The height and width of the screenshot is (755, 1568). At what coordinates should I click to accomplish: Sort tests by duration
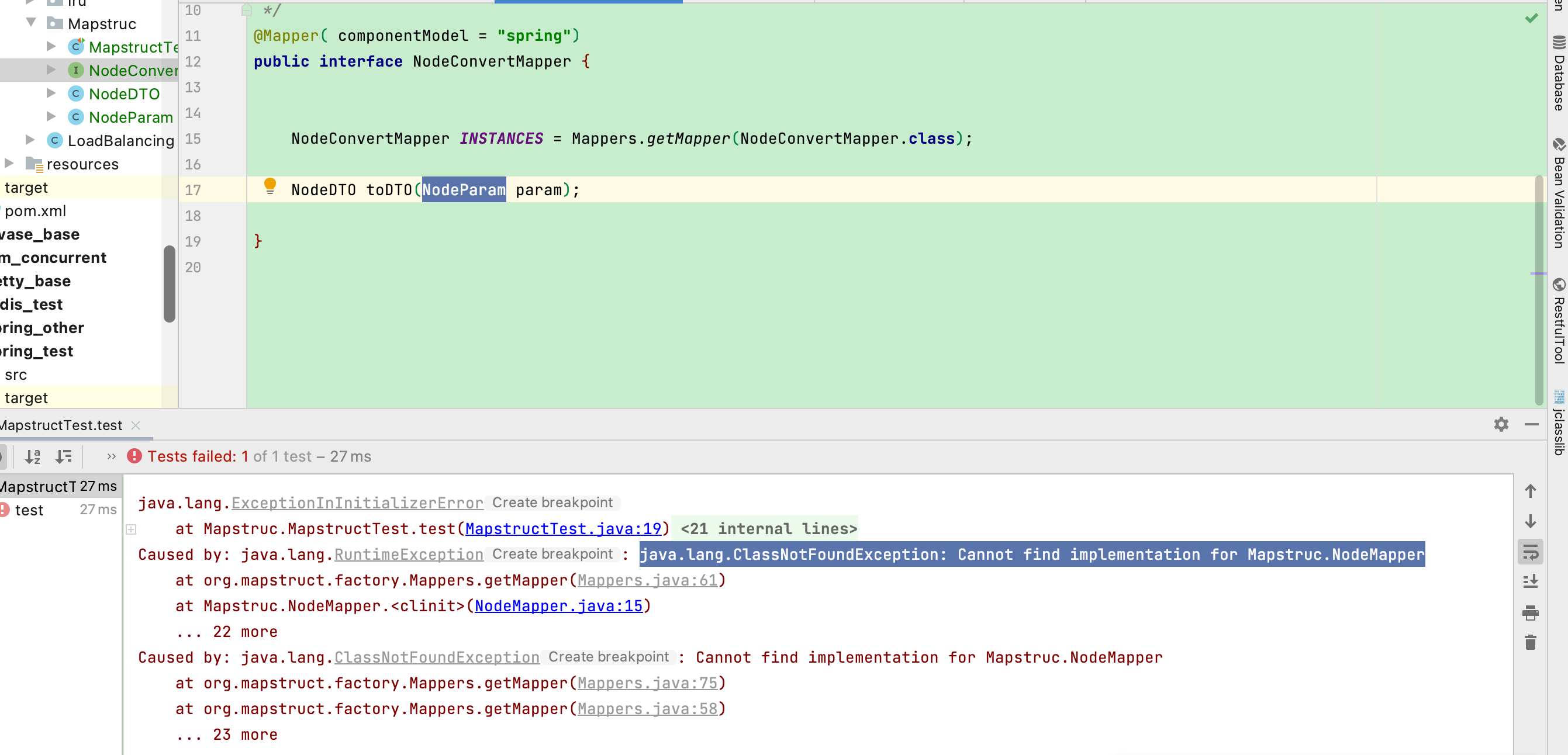[63, 456]
